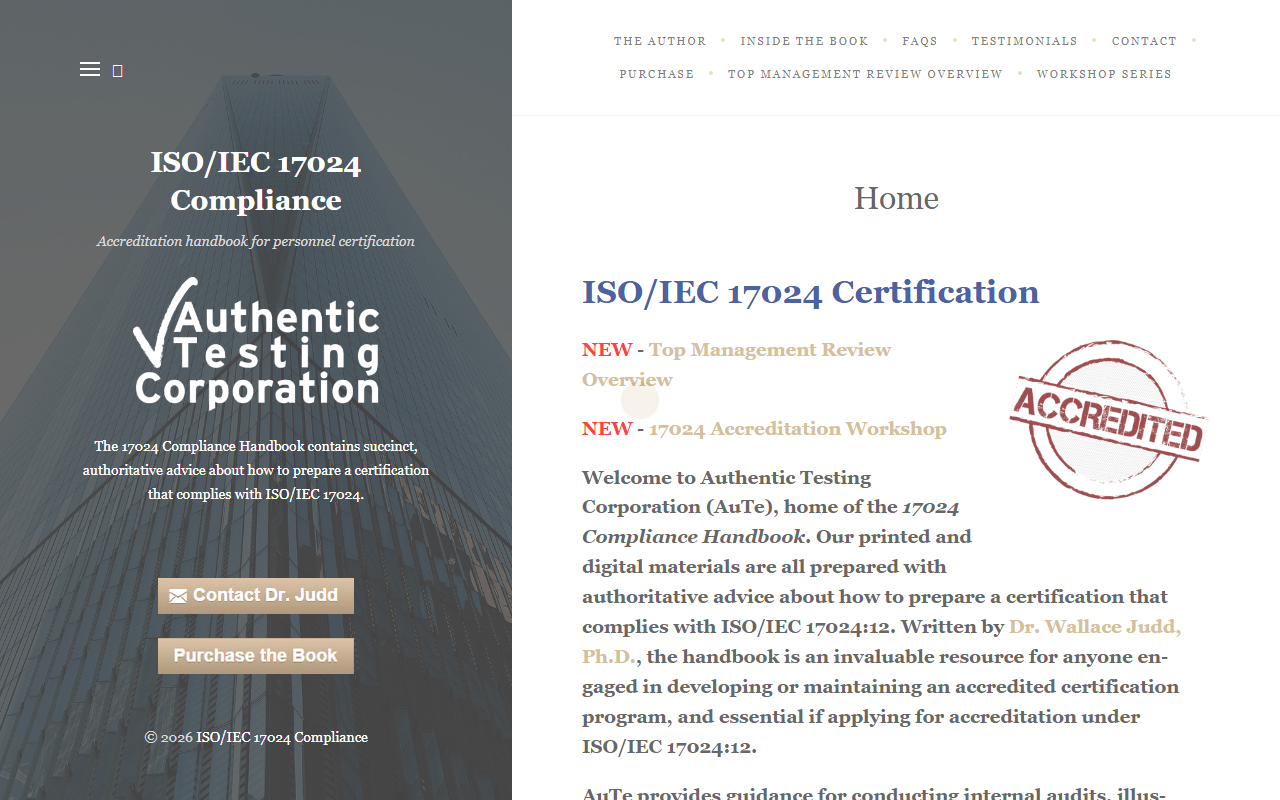Open the Workshop Series menu item
The height and width of the screenshot is (800, 1280).
(x=1104, y=74)
